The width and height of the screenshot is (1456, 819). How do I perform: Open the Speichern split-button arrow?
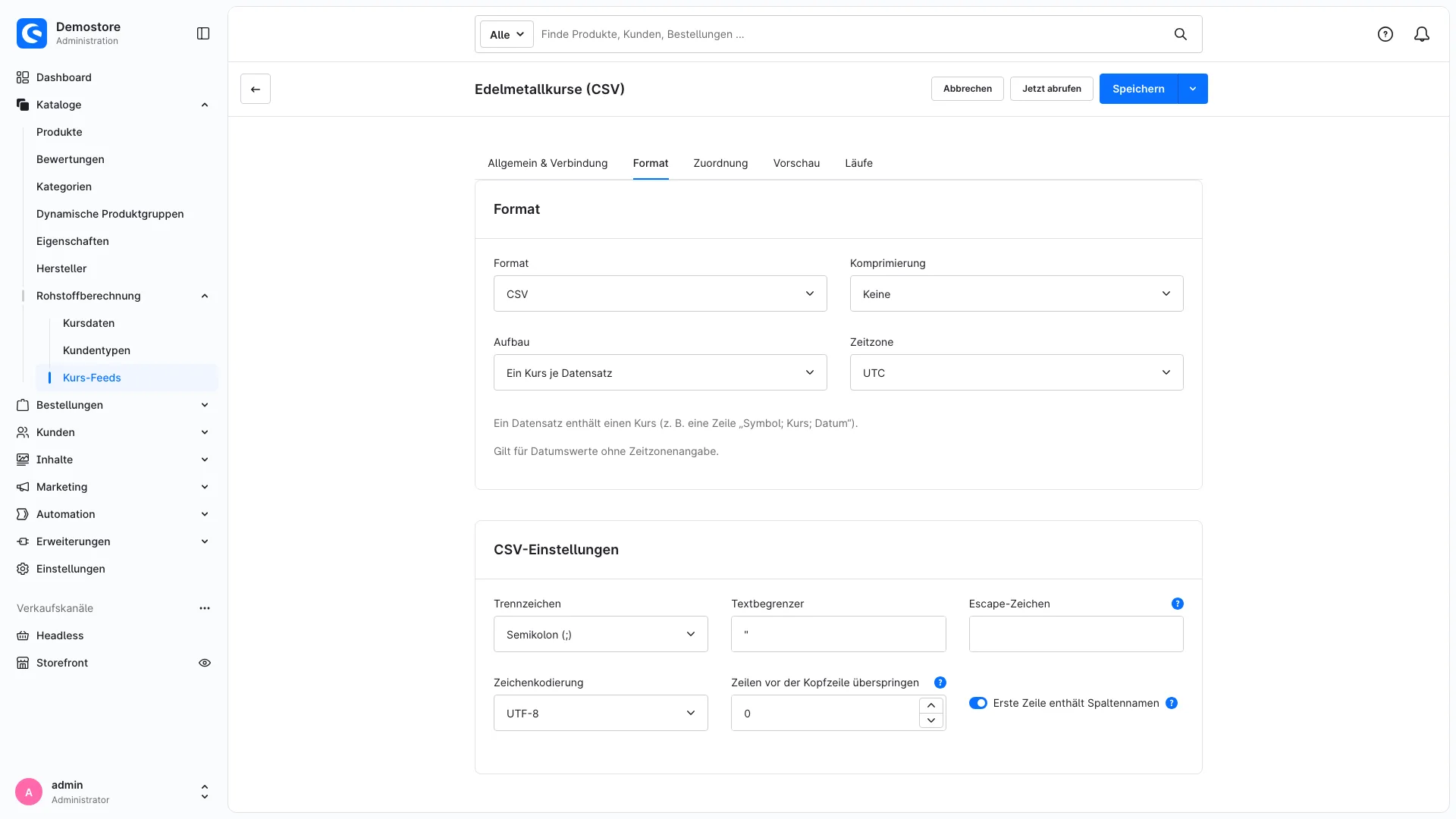point(1193,89)
